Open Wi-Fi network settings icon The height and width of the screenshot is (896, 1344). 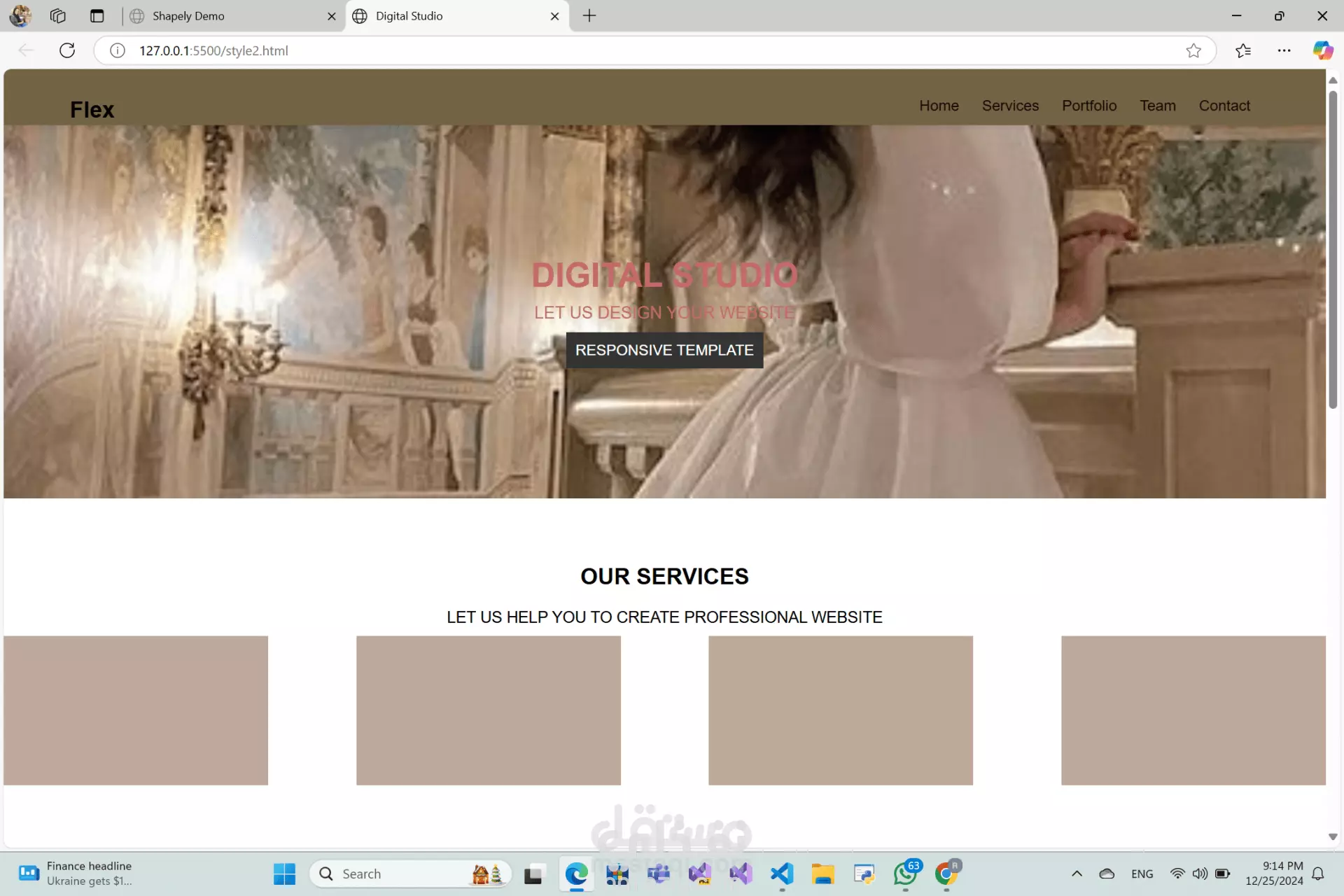click(1177, 874)
